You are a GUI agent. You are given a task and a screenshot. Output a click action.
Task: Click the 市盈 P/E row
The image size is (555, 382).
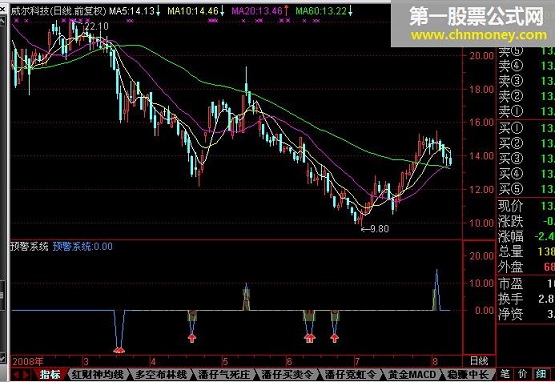click(526, 284)
